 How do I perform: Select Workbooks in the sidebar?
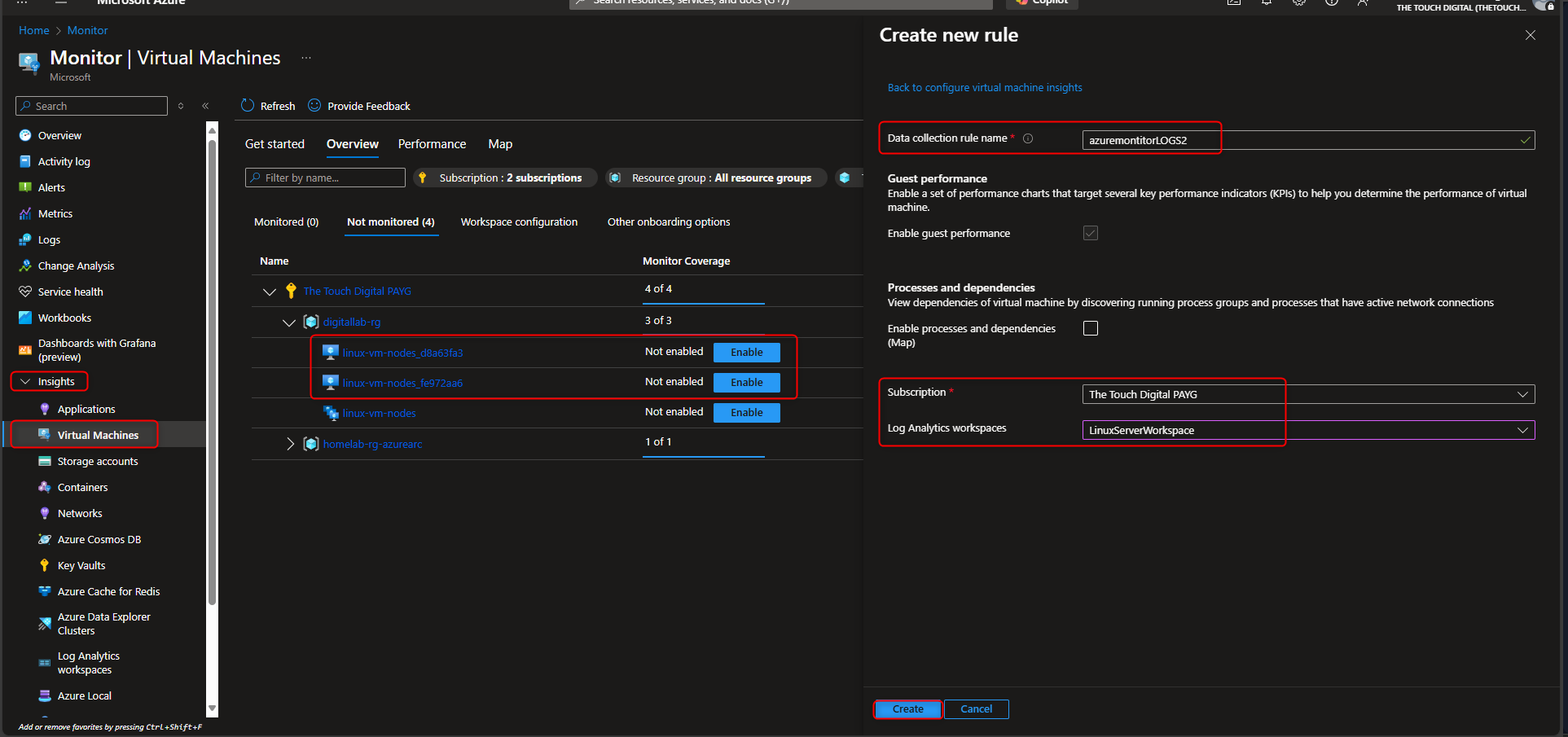(x=64, y=318)
